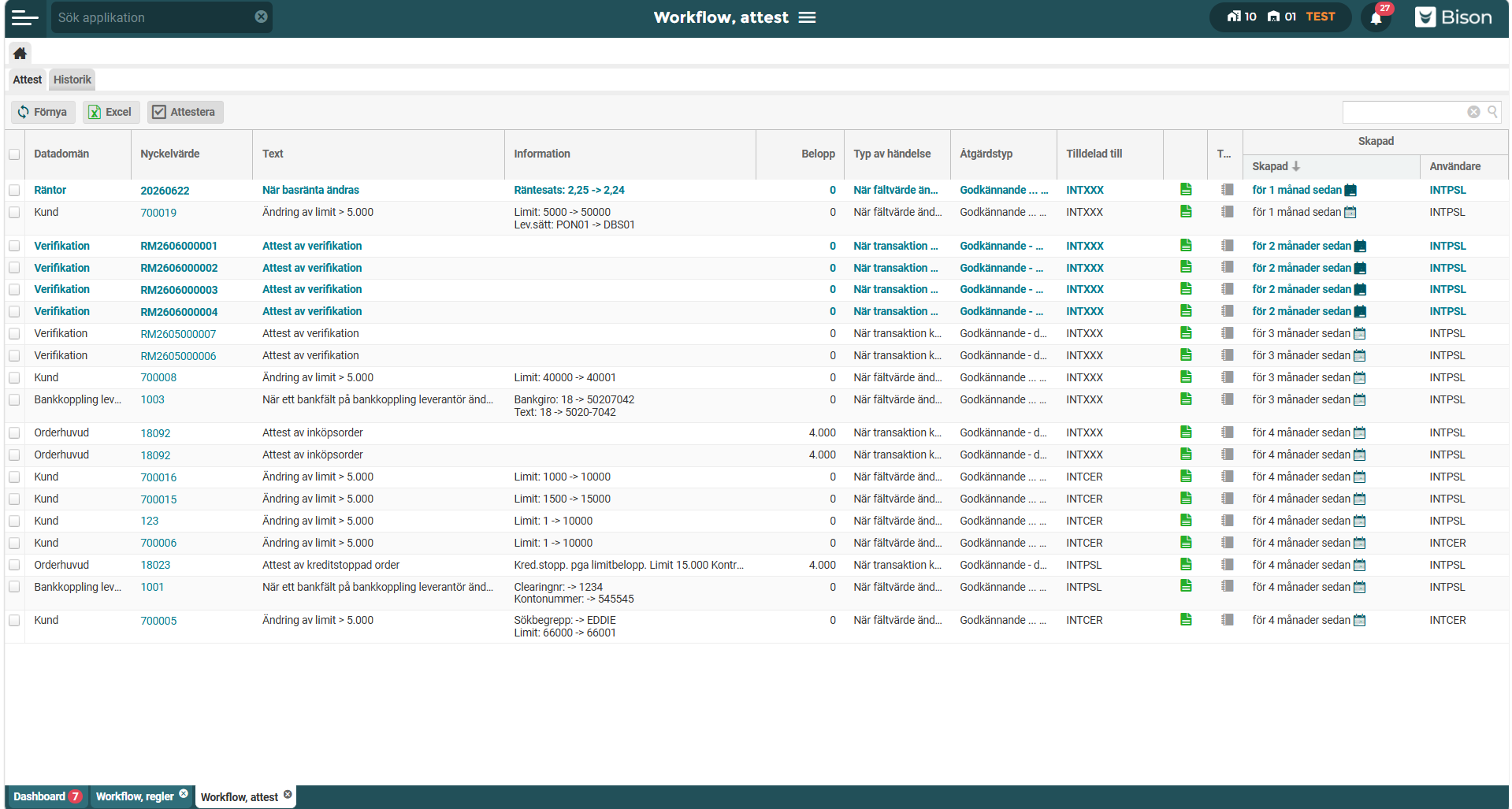
Task: Close the Workflow, regler bottom tab
Action: 184,794
